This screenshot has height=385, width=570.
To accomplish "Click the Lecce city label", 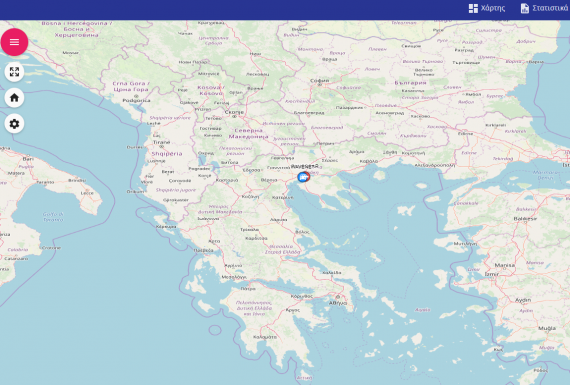I will coord(87,193).
